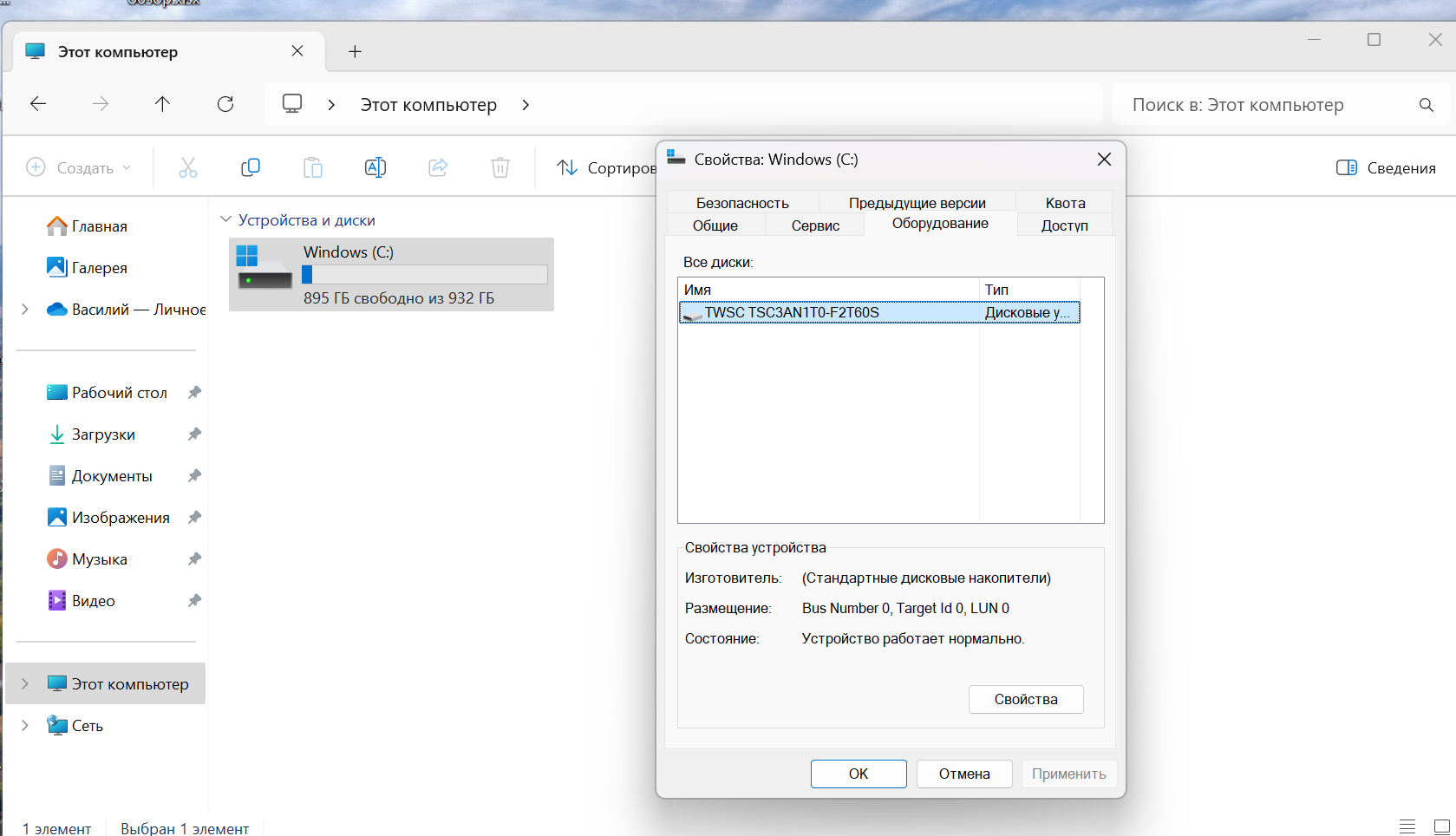
Task: Click the Copy icon in toolbar
Action: [x=251, y=167]
